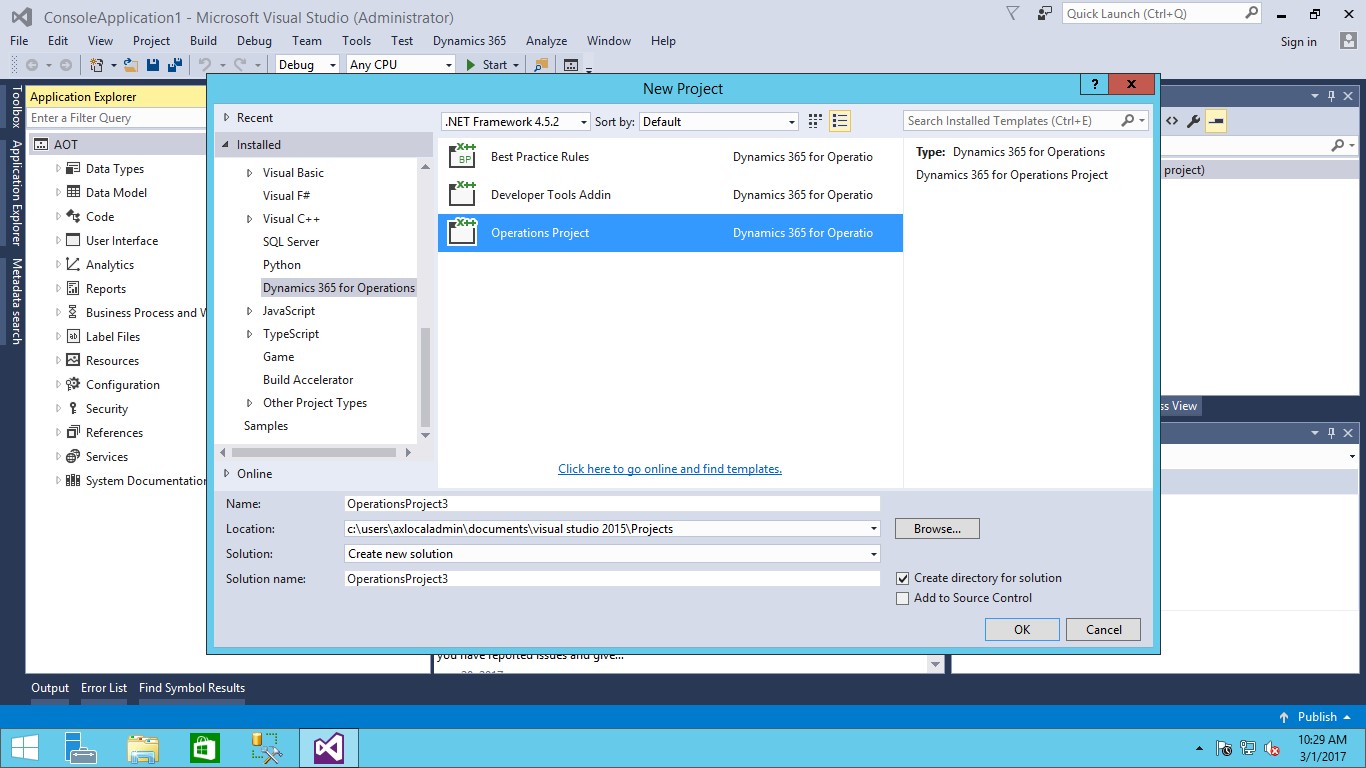
Task: Switch to the Find Symbol Results tab
Action: click(192, 688)
